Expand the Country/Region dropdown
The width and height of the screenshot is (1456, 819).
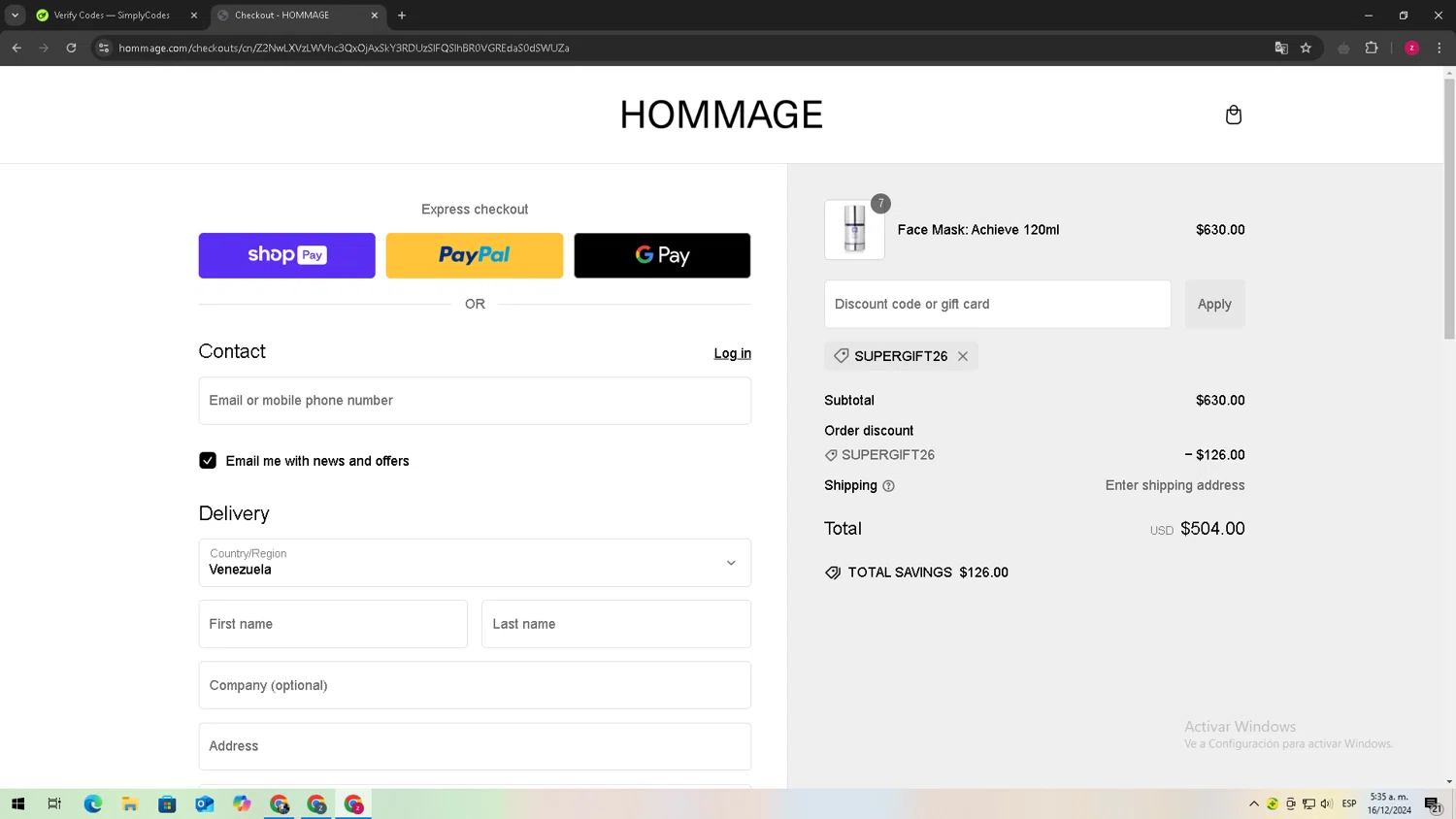pyautogui.click(x=475, y=563)
